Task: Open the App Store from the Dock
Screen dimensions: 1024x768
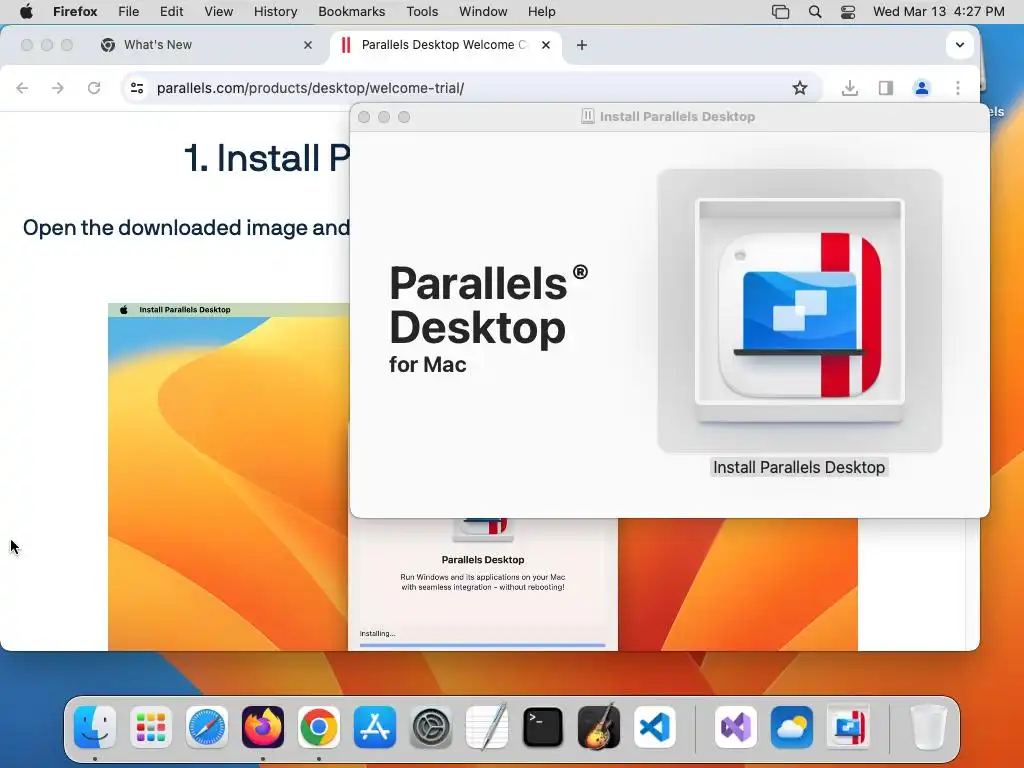Action: (375, 727)
